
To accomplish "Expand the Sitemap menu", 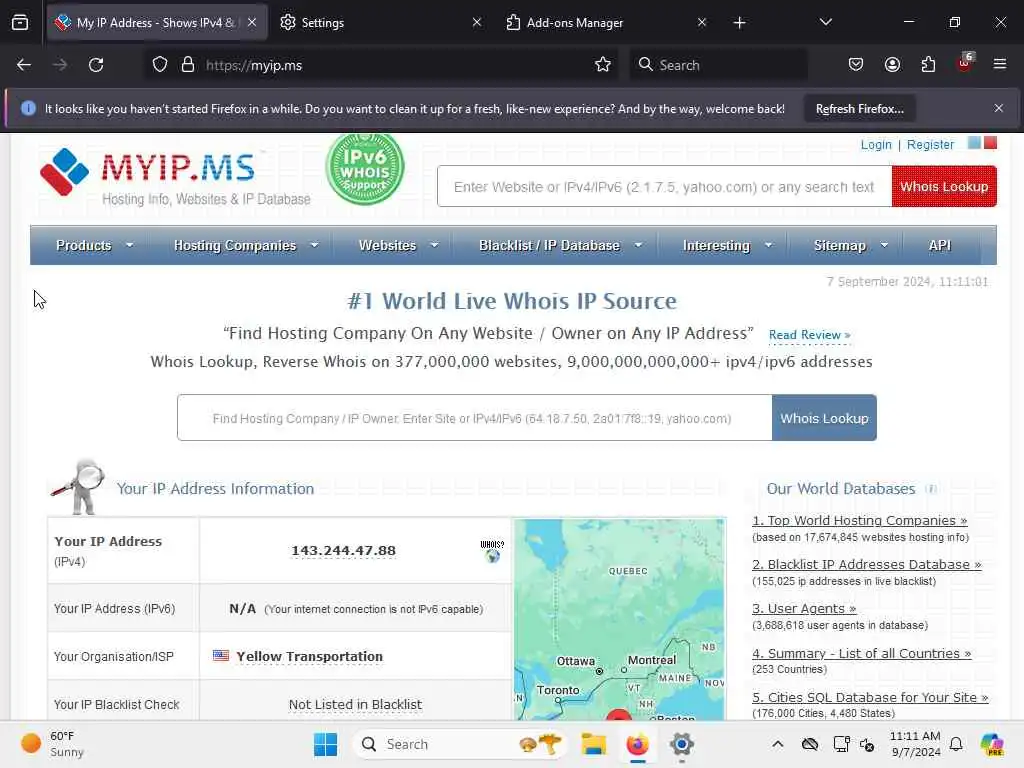I will (850, 246).
